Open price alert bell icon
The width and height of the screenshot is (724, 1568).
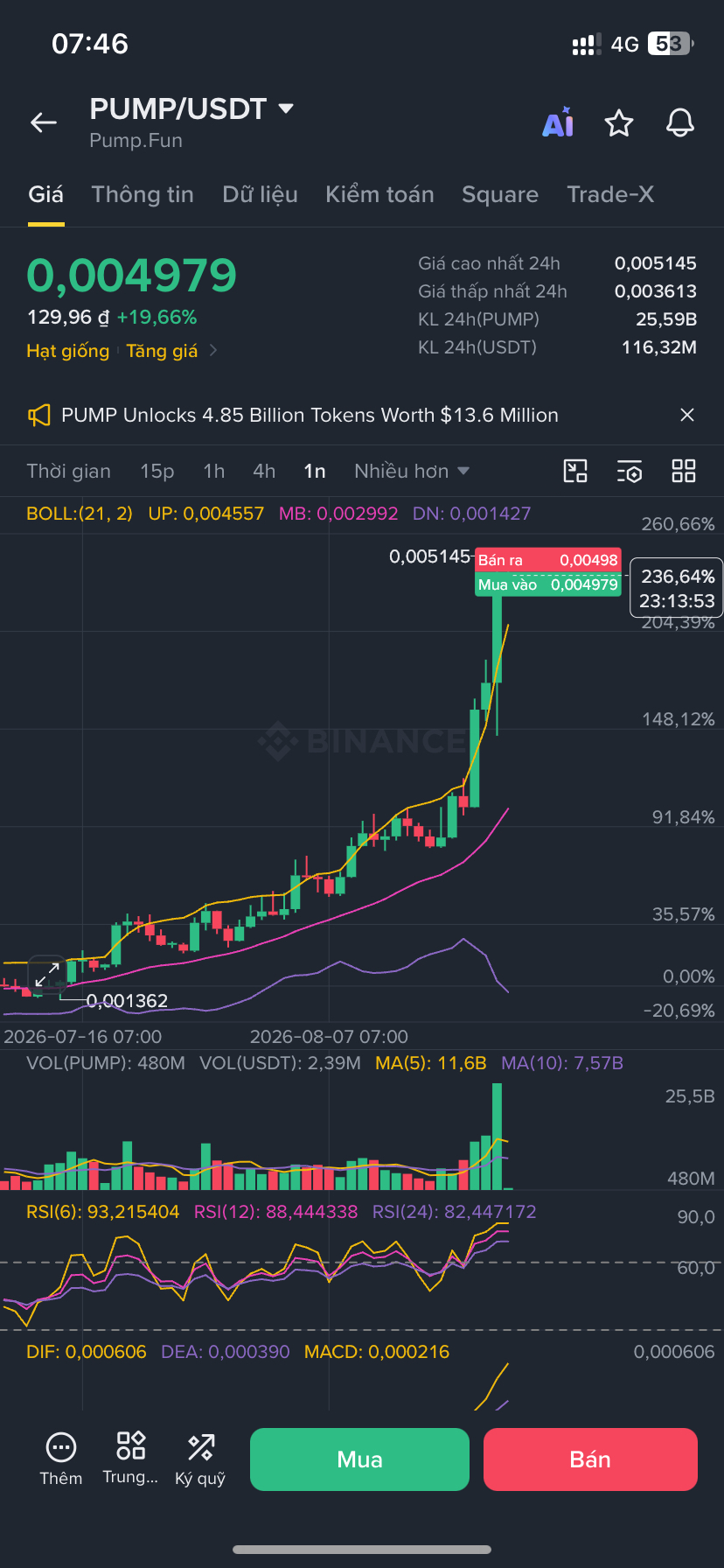click(680, 123)
